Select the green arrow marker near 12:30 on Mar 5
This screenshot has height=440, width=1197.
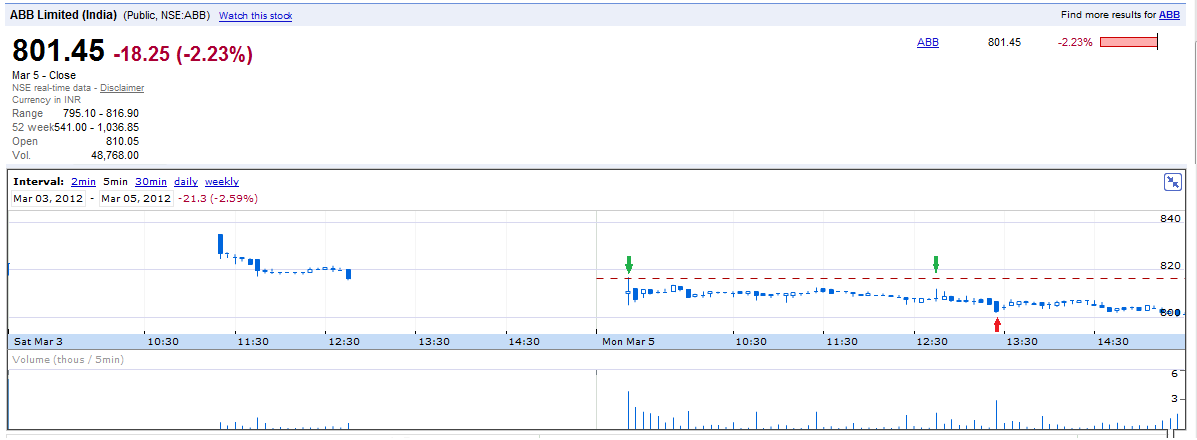click(936, 264)
